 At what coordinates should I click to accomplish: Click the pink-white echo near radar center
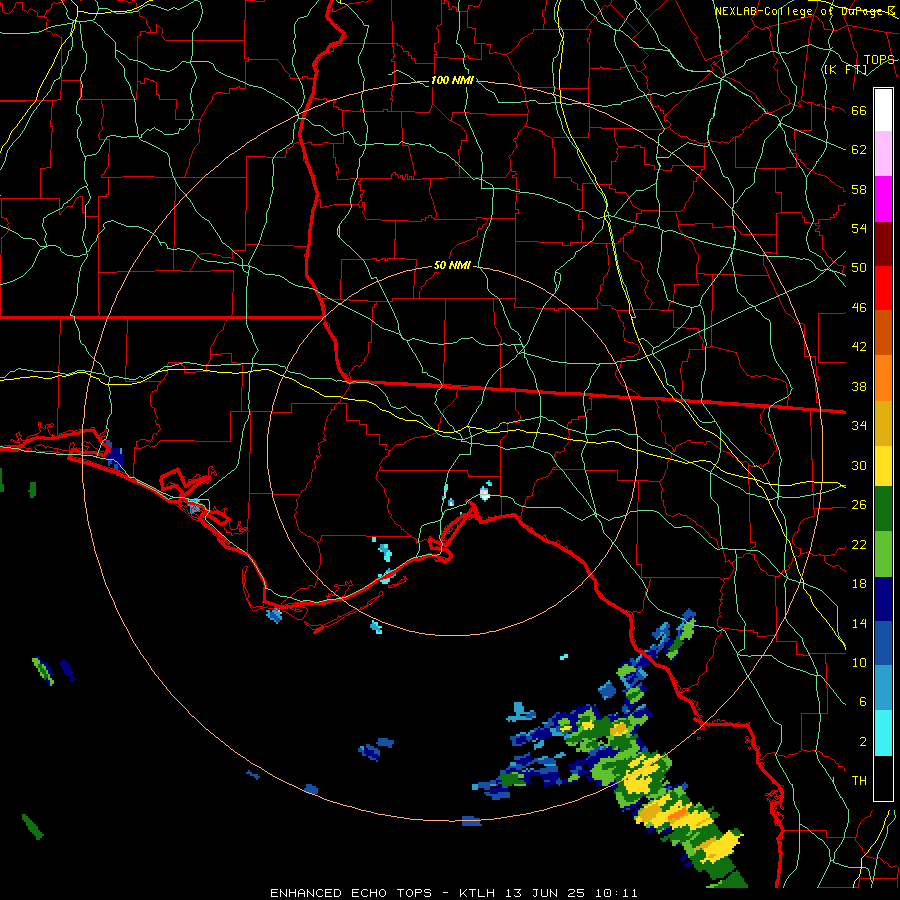point(485,492)
